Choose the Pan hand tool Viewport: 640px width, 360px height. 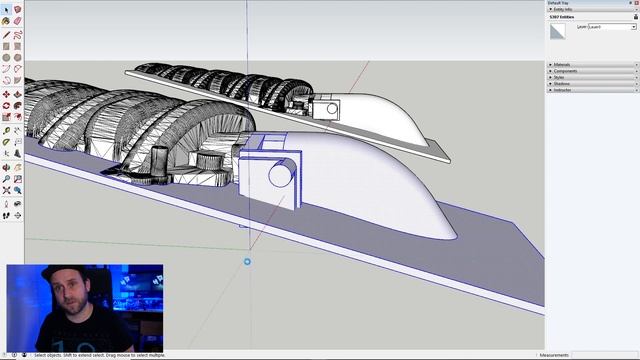(x=18, y=167)
